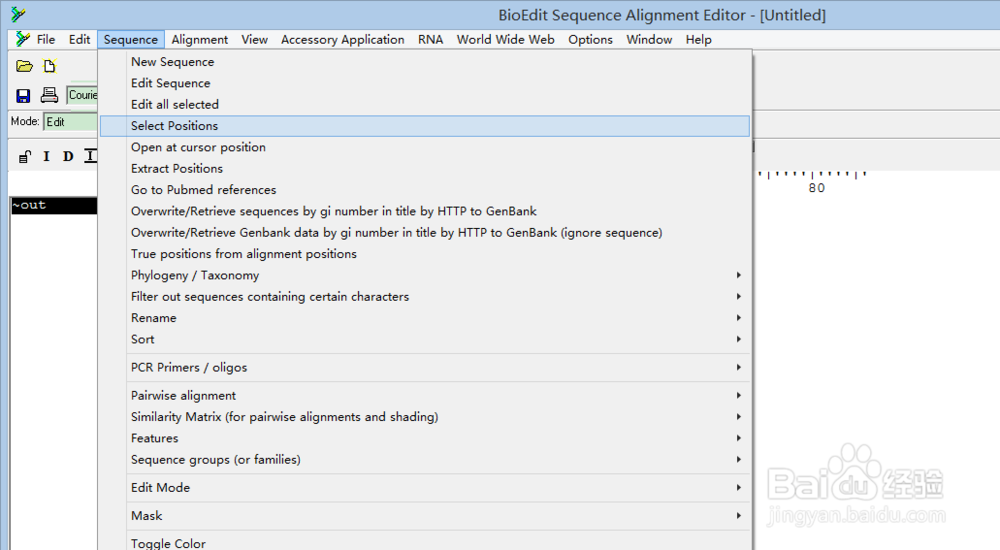Expand the Rename submenu
Image resolution: width=1000 pixels, height=550 pixels.
[425, 318]
